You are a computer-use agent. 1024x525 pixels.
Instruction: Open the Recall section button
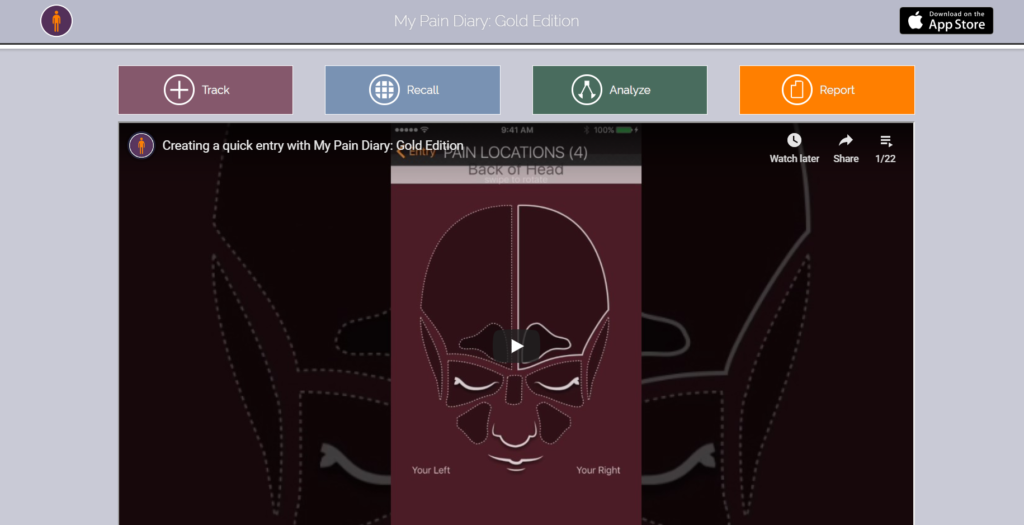[413, 90]
